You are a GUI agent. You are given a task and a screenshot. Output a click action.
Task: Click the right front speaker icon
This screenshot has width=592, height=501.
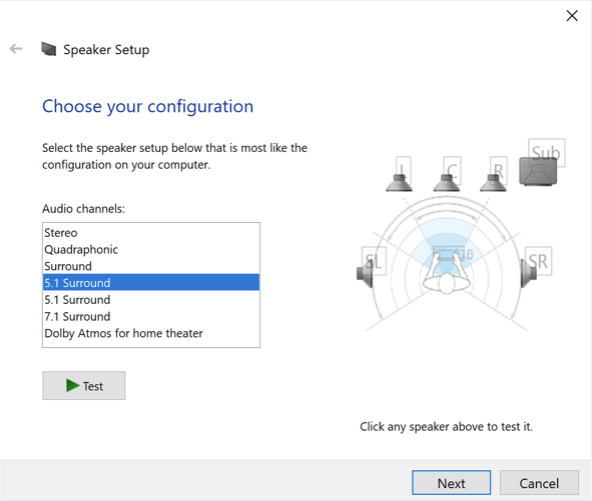(493, 183)
